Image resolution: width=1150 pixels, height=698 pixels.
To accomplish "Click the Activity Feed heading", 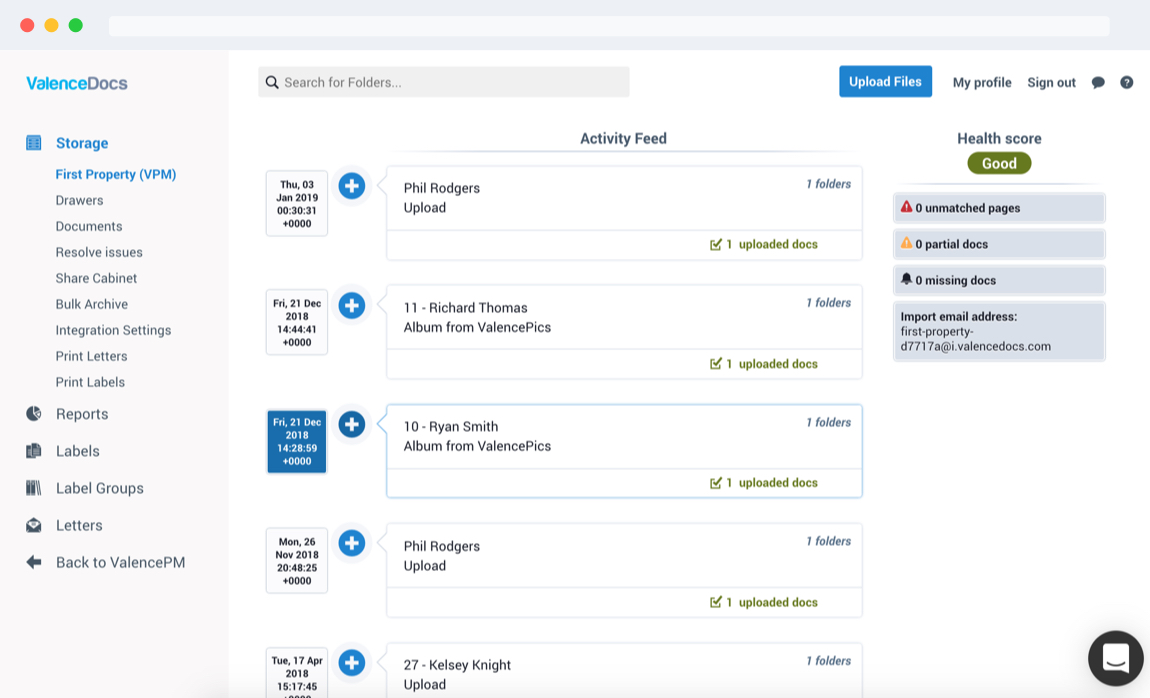I will (623, 139).
